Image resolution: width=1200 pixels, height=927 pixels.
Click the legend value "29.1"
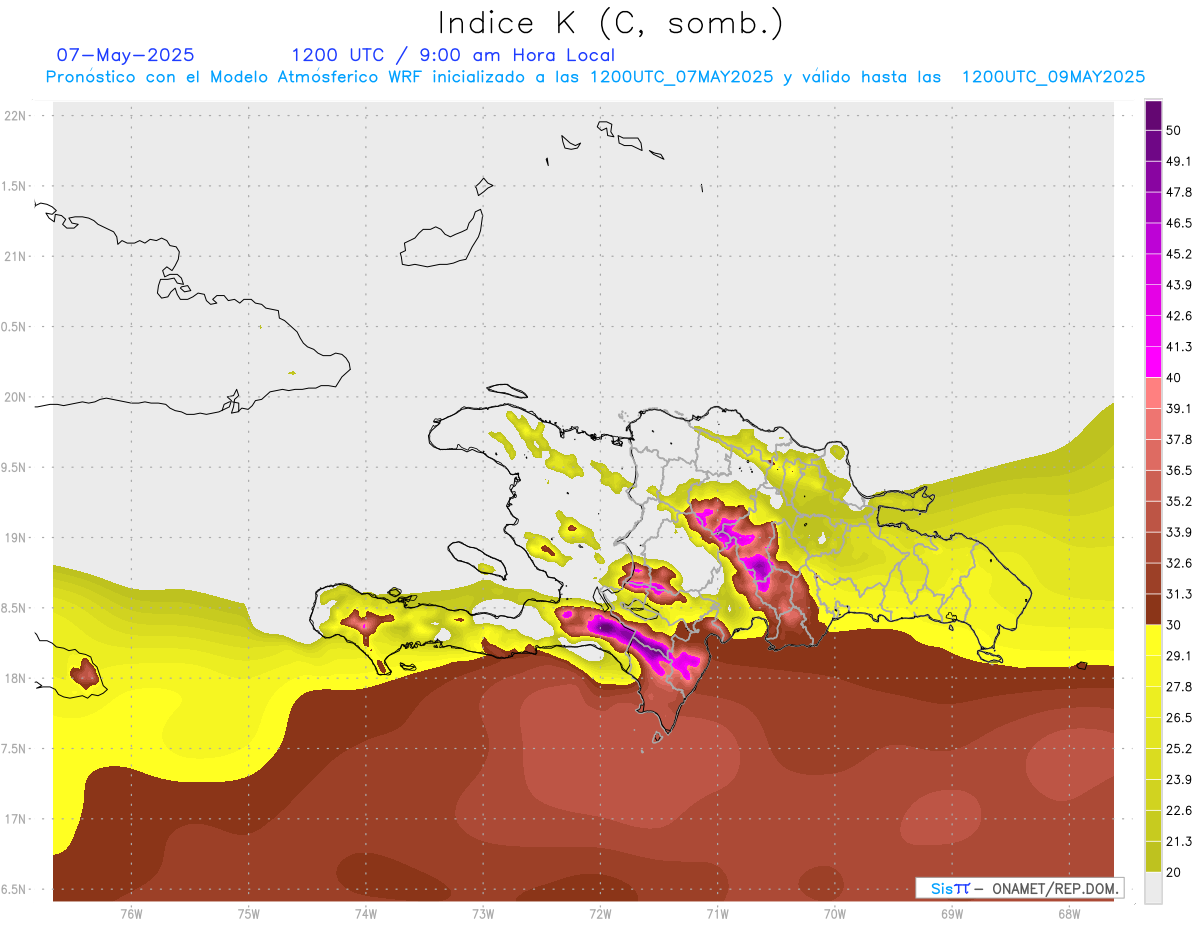(x=1179, y=655)
